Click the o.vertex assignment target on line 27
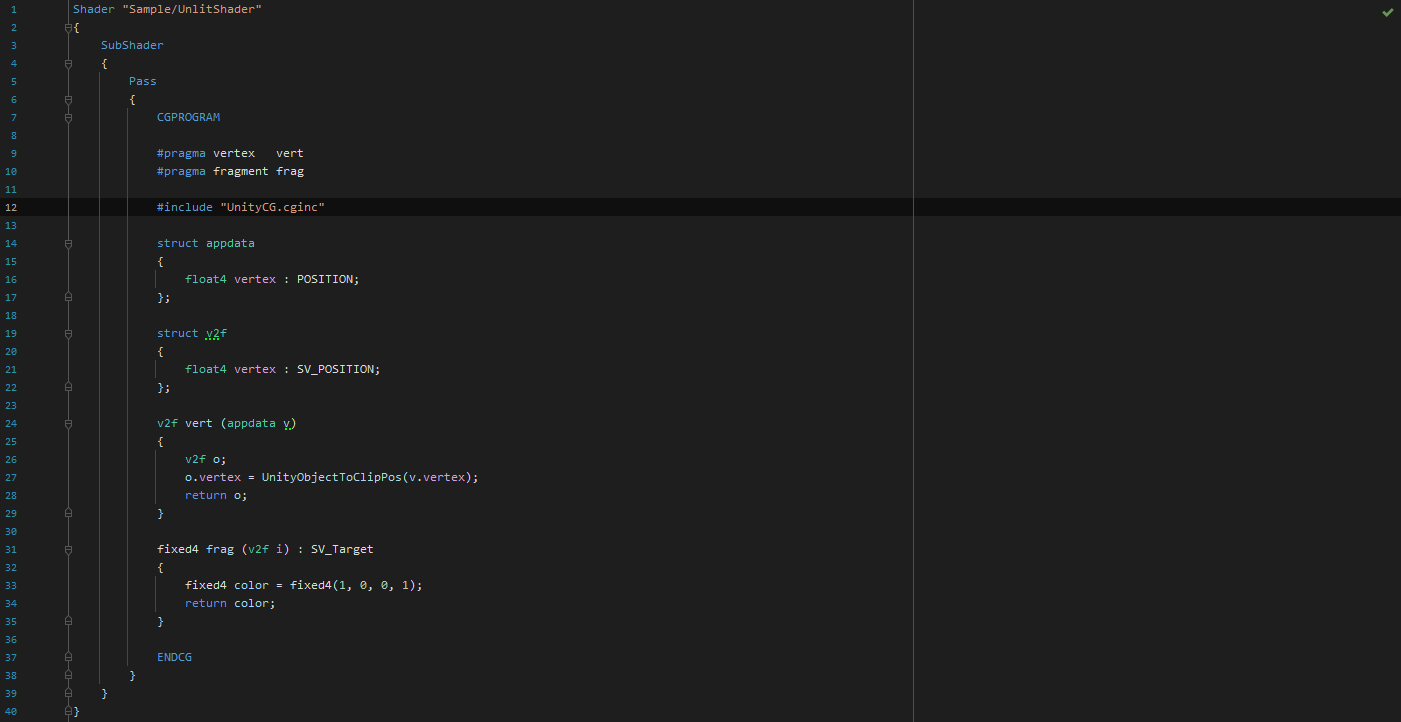 tap(213, 477)
